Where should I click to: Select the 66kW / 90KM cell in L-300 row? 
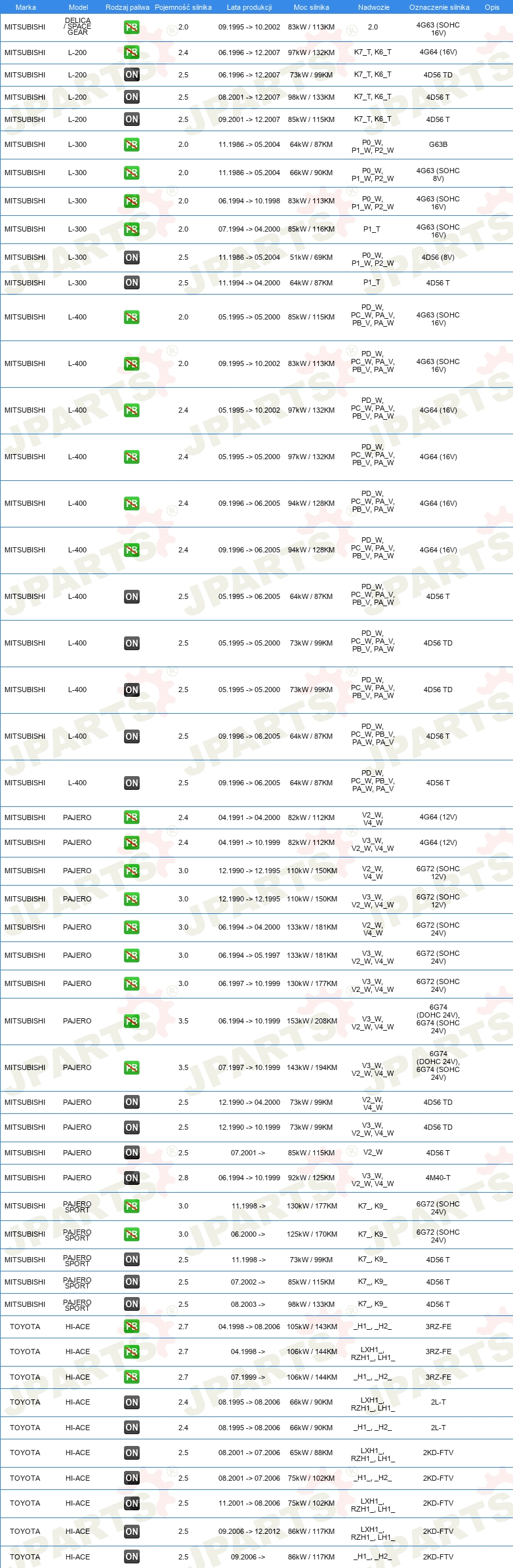pos(312,173)
